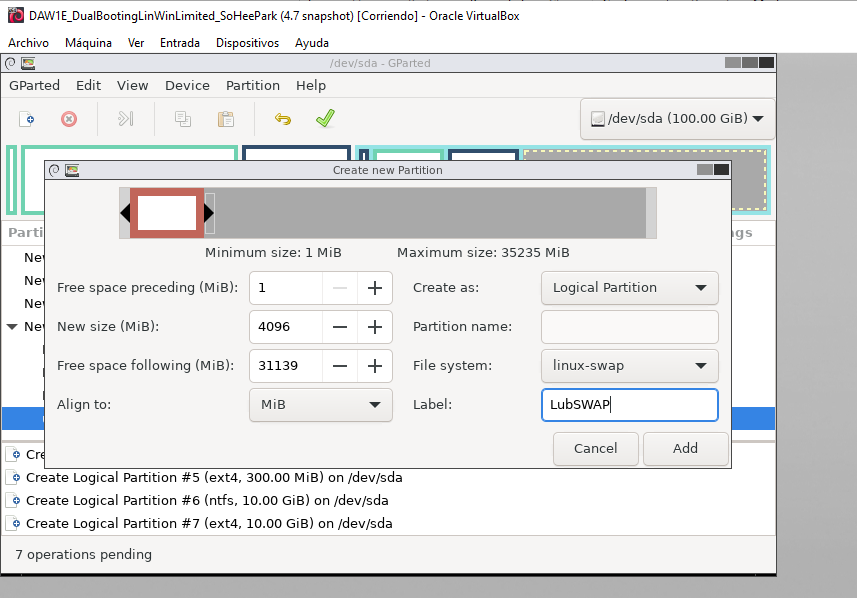The width and height of the screenshot is (857, 598).
Task: Select Create Logical Partition #6 ntfs operation
Action: pyautogui.click(x=207, y=501)
